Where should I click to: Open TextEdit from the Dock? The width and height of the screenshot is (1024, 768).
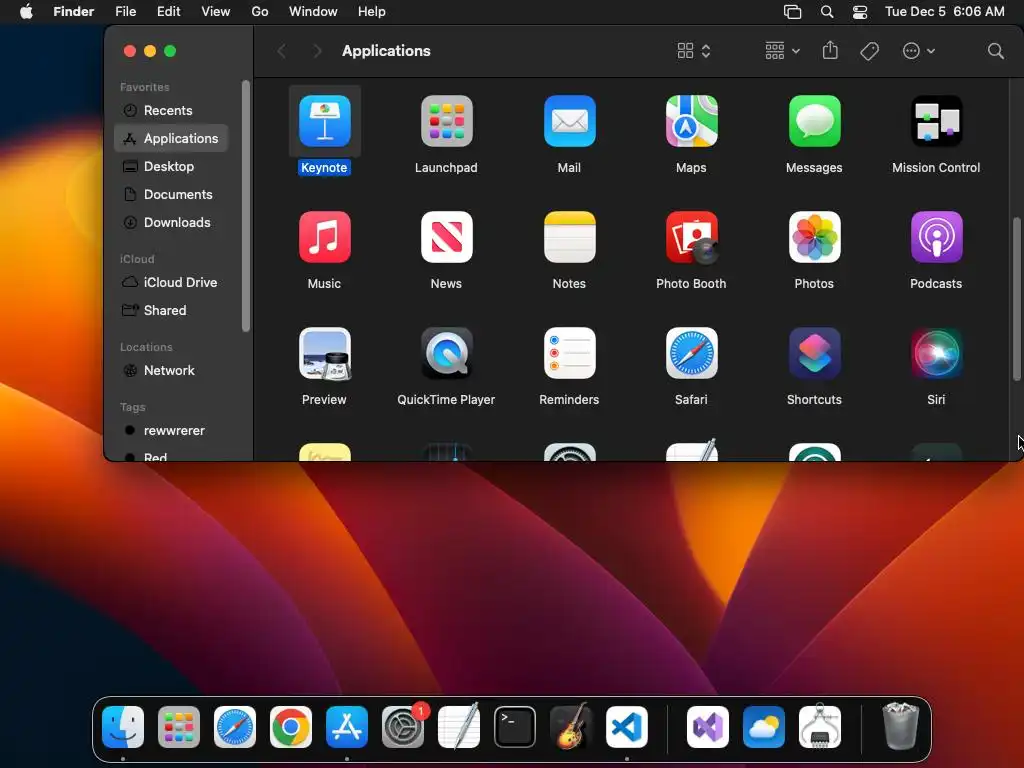[458, 726]
